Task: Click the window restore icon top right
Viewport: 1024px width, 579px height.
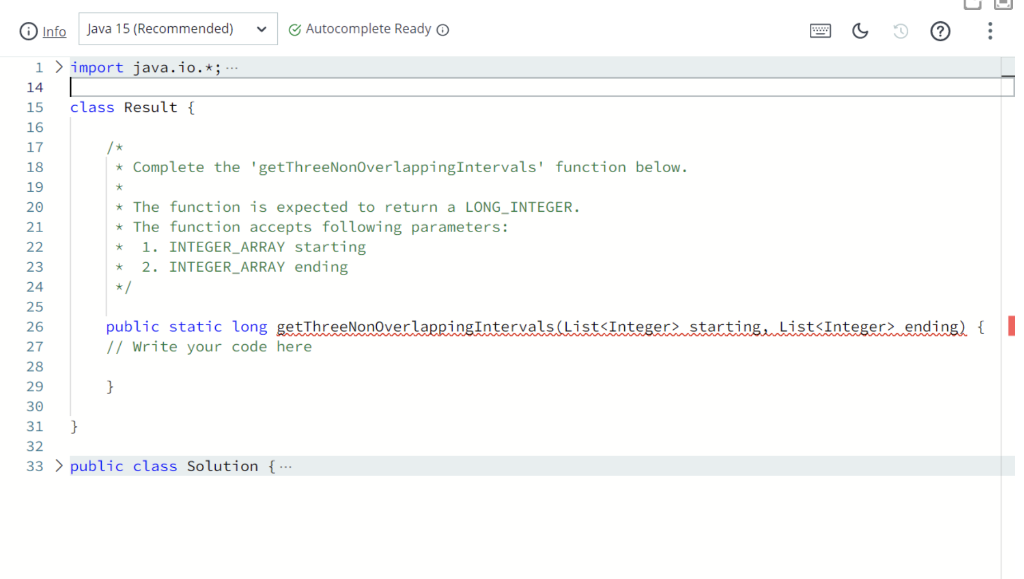Action: point(972,6)
